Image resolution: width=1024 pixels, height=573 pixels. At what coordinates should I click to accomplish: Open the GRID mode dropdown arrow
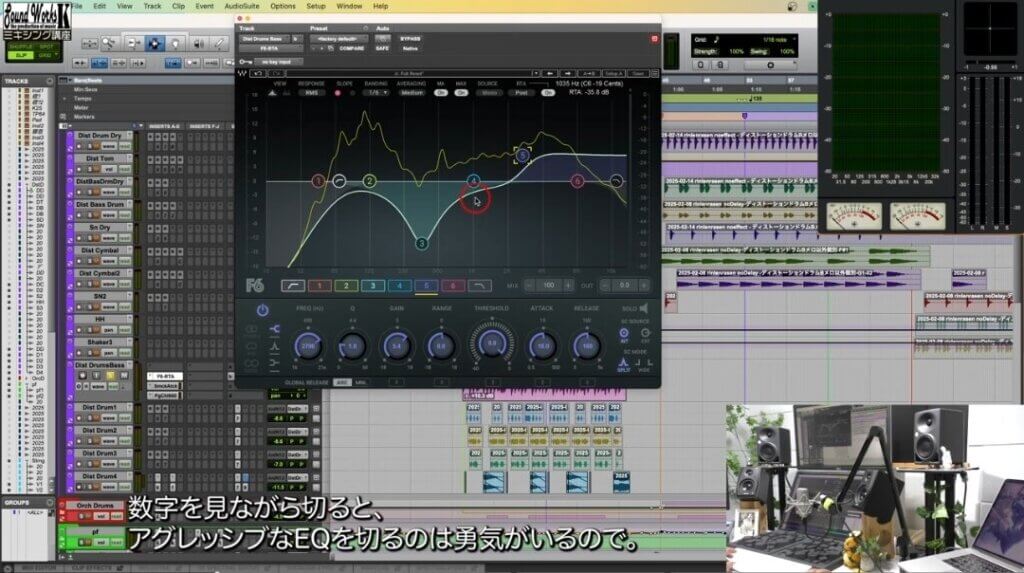point(57,56)
